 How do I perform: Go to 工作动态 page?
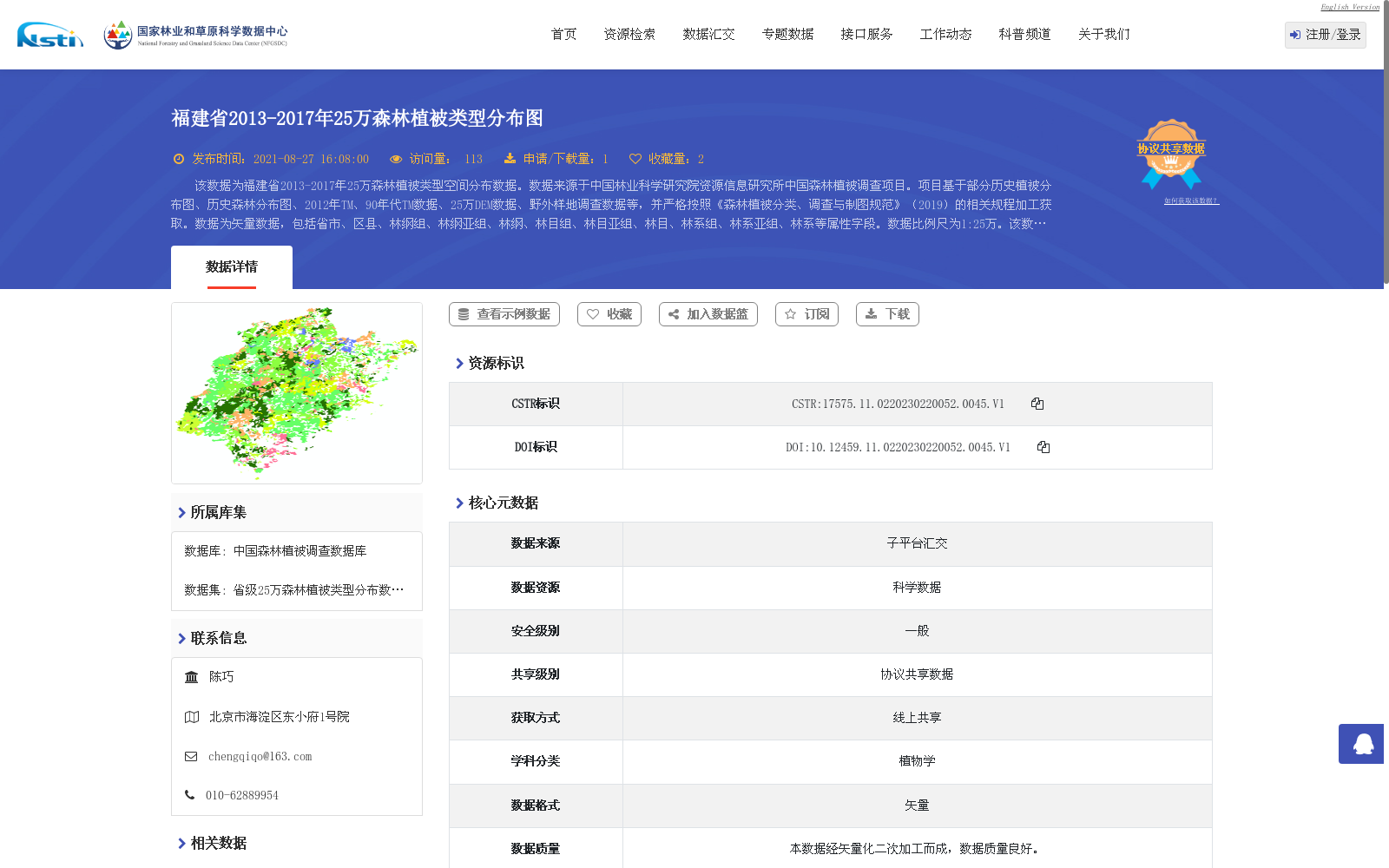pyautogui.click(x=946, y=35)
